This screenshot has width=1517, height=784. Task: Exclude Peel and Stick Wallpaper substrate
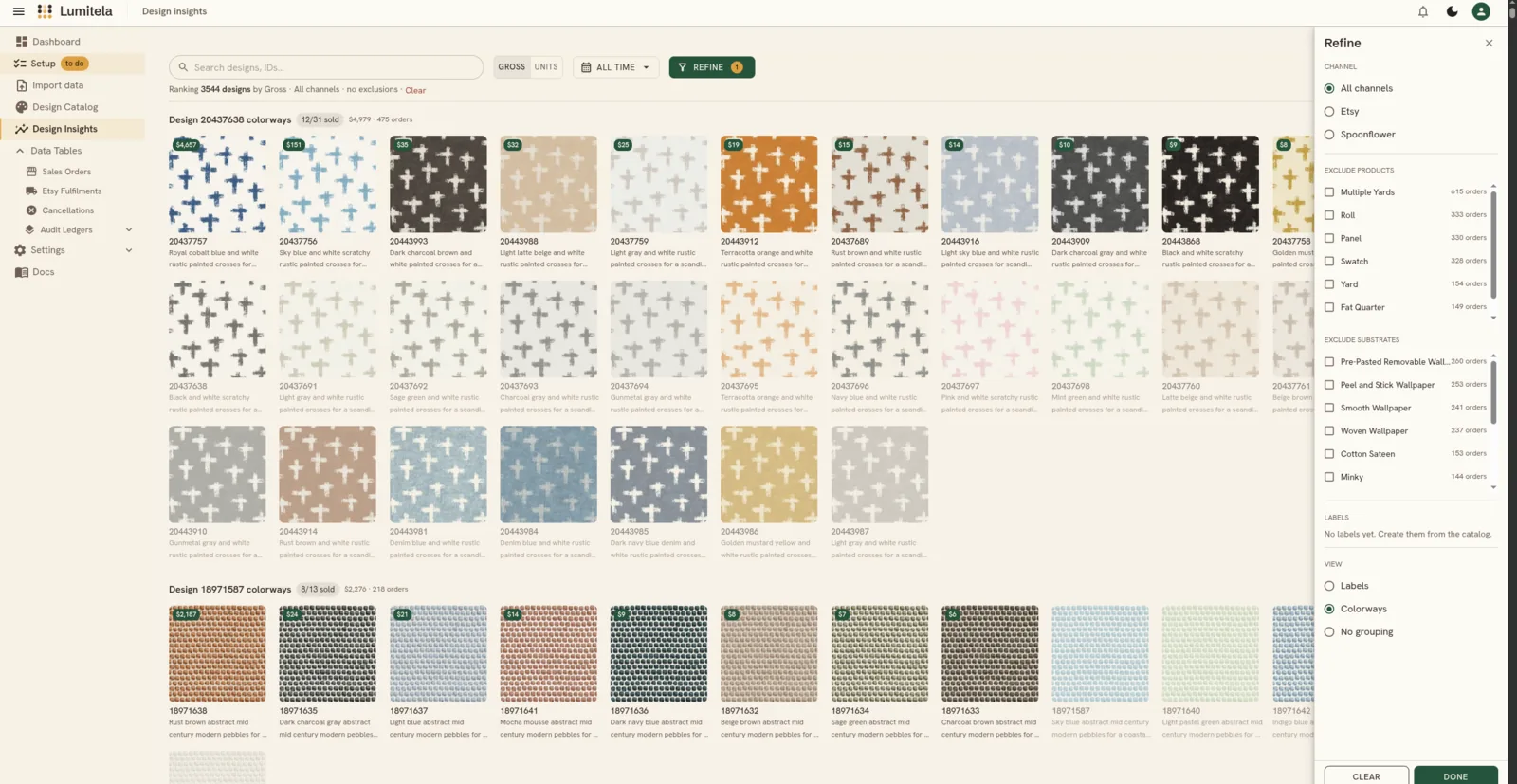(1329, 385)
